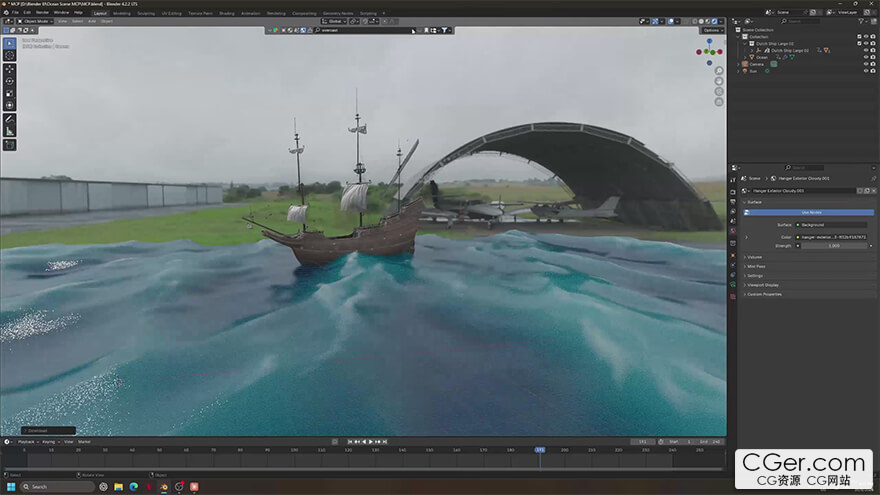
Task: Toggle render camera icon for Sun
Action: coord(873,71)
